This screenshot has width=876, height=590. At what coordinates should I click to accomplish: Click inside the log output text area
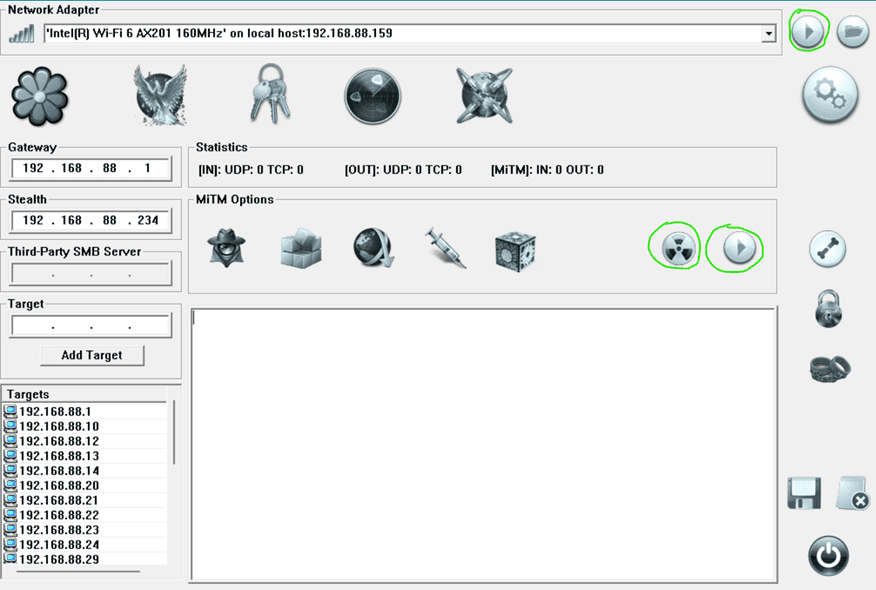[x=484, y=444]
